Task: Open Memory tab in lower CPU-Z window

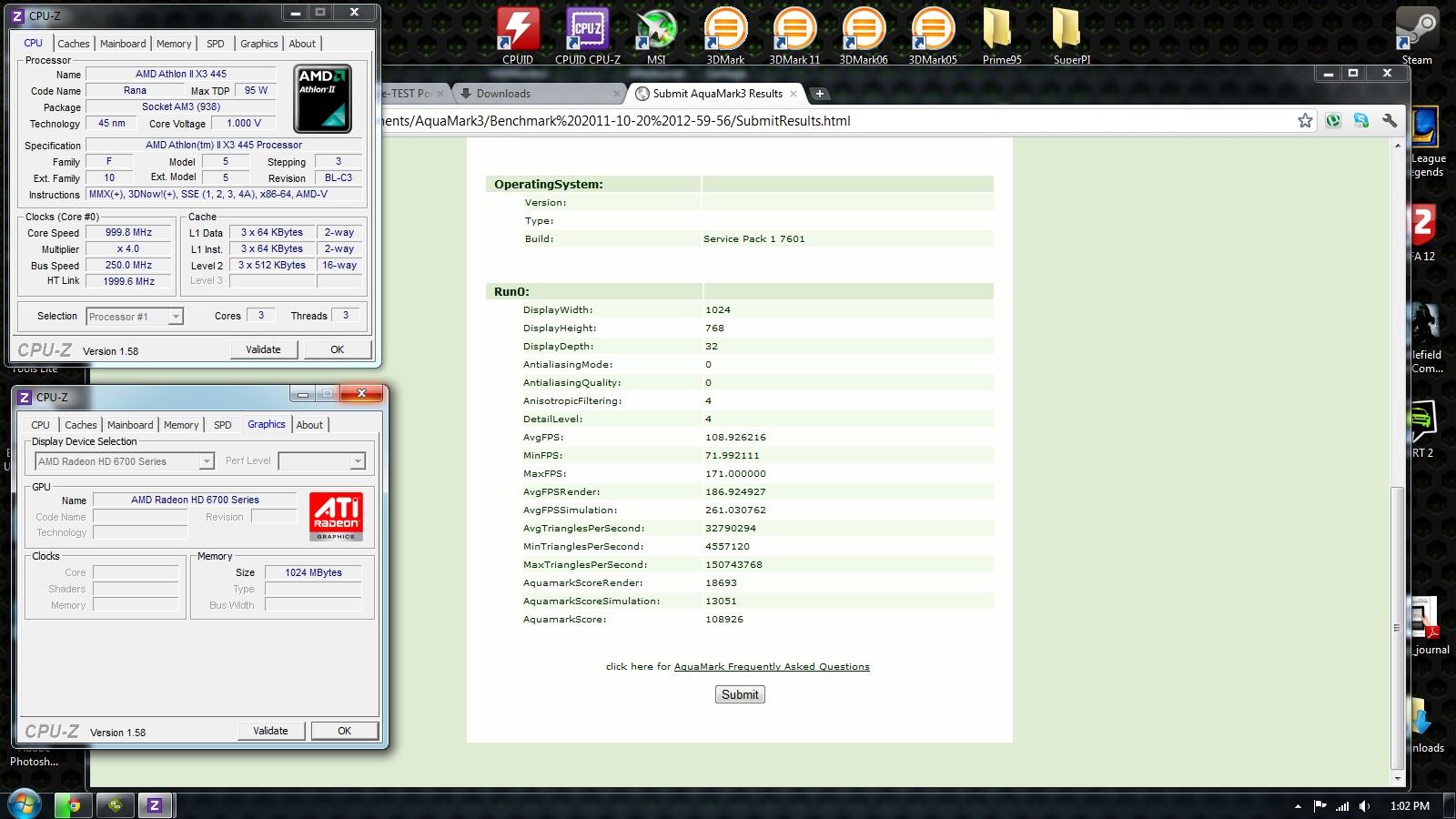Action: point(181,425)
